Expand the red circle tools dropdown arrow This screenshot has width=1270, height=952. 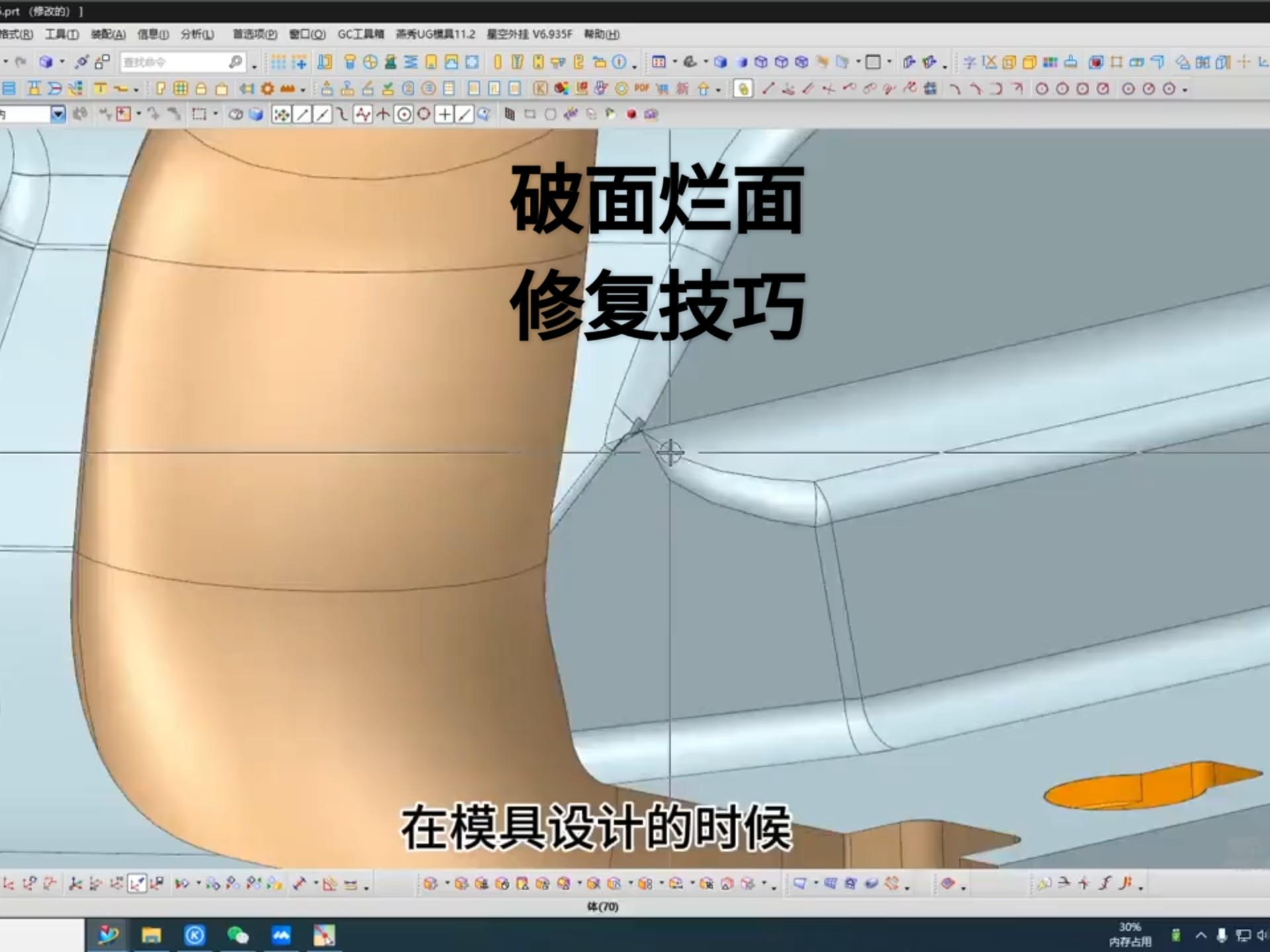click(x=1185, y=89)
